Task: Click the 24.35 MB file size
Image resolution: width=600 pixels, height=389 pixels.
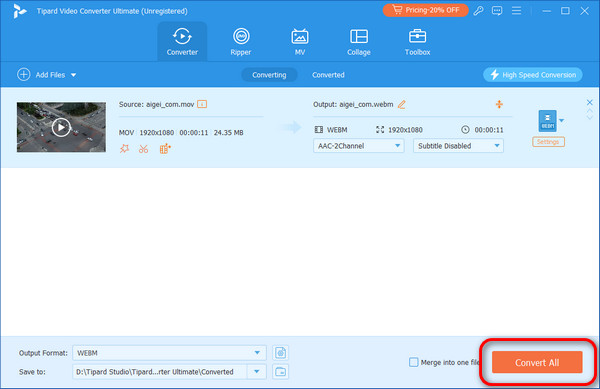Action: tap(228, 133)
